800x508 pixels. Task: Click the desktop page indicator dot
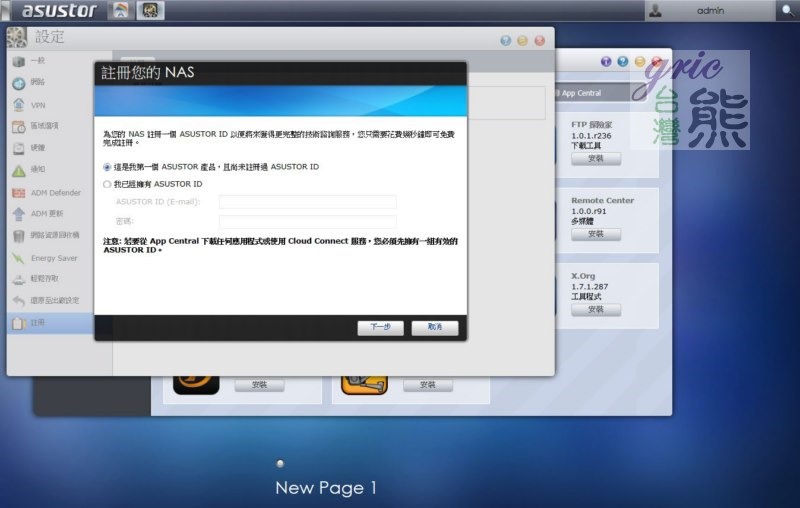click(x=280, y=464)
